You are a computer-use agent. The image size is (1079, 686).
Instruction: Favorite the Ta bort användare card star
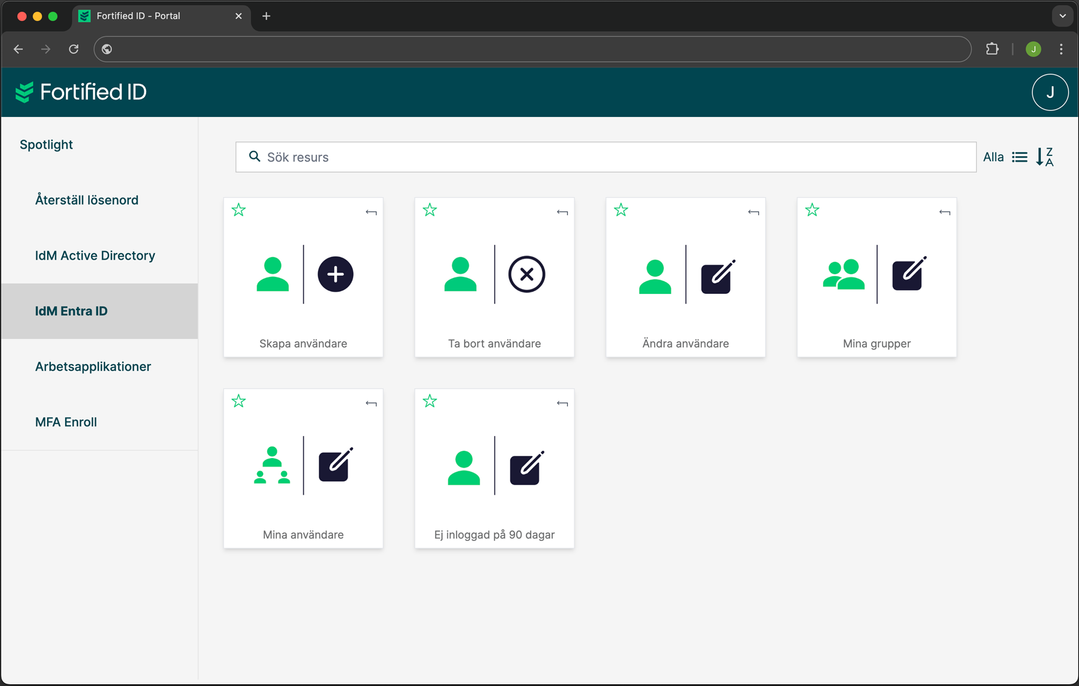[x=430, y=210]
